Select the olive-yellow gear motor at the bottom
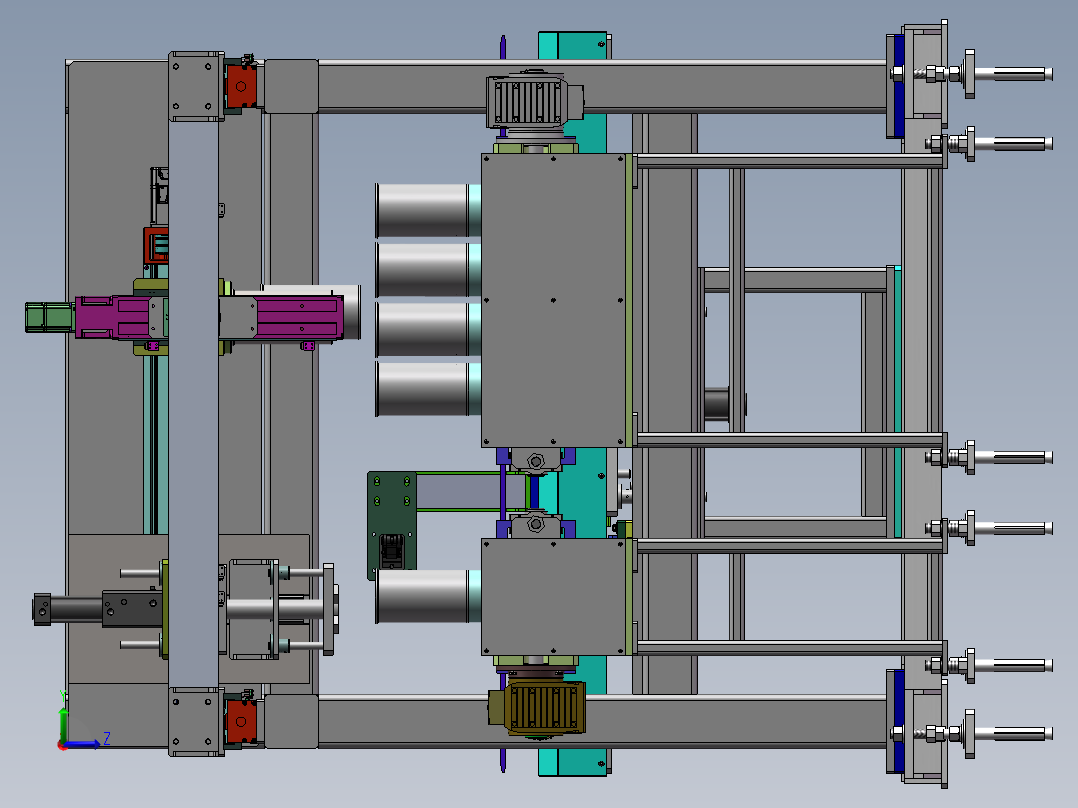The width and height of the screenshot is (1078, 808). pyautogui.click(x=537, y=707)
